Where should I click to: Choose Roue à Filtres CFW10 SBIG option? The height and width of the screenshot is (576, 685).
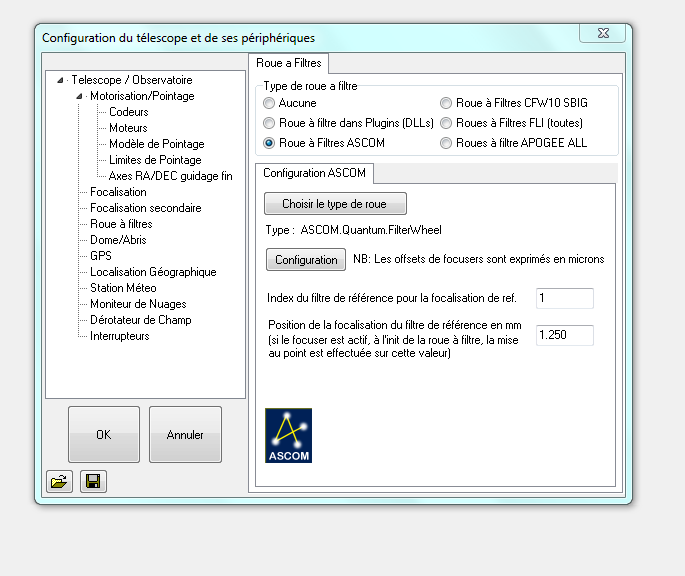(446, 103)
